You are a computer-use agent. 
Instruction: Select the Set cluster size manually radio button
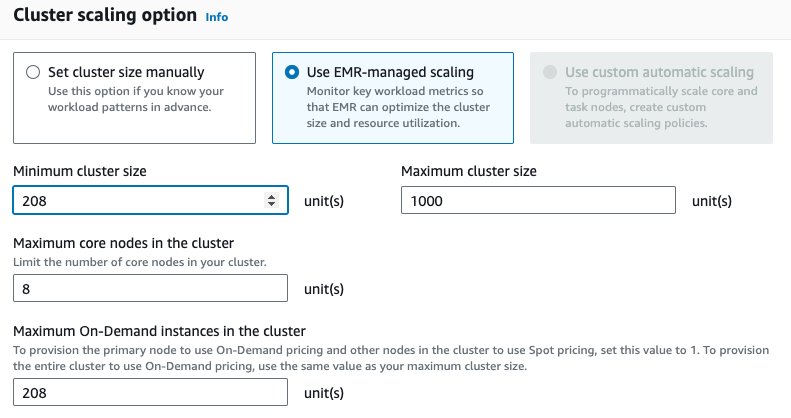[33, 72]
